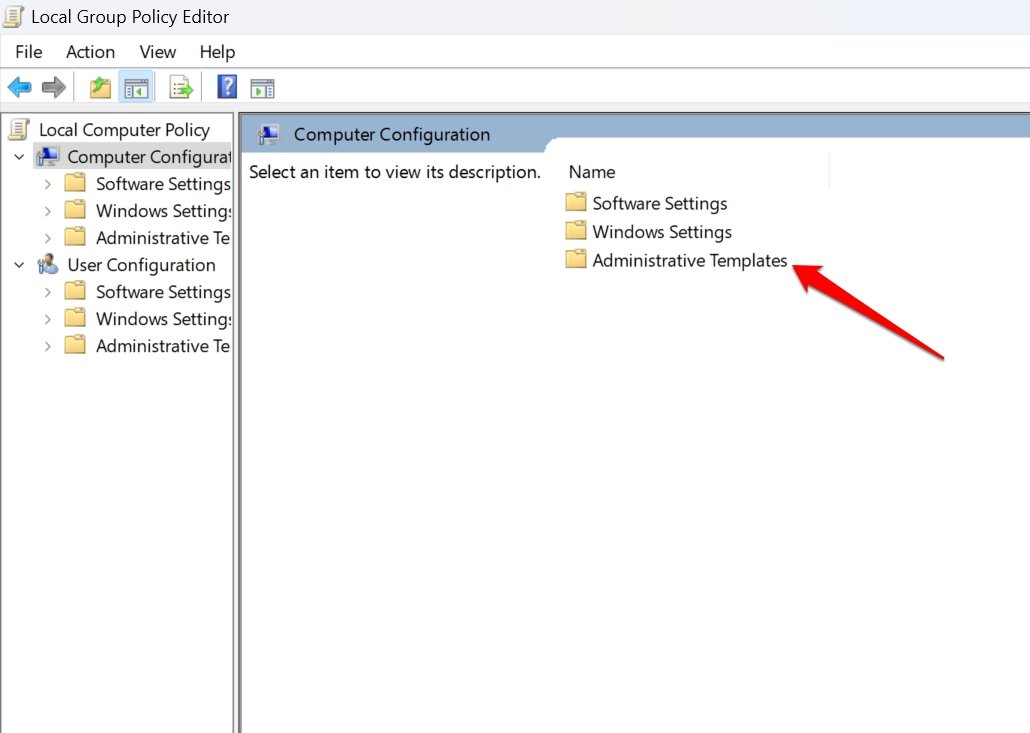This screenshot has width=1030, height=733.
Task: Click the User Configuration icon in tree
Action: pyautogui.click(x=48, y=265)
